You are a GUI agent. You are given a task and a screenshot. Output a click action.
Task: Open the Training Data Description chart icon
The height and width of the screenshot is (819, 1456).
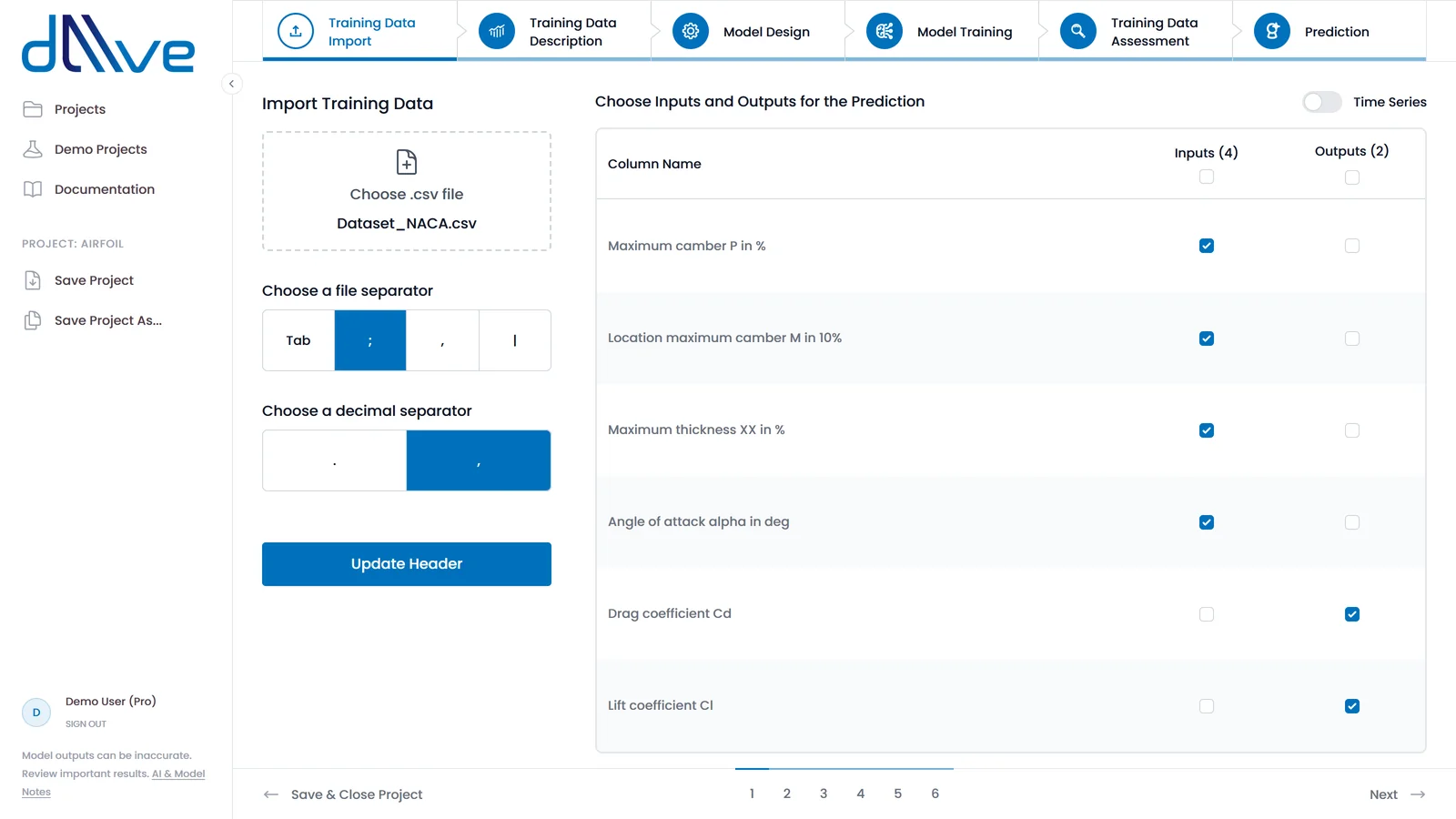497,31
